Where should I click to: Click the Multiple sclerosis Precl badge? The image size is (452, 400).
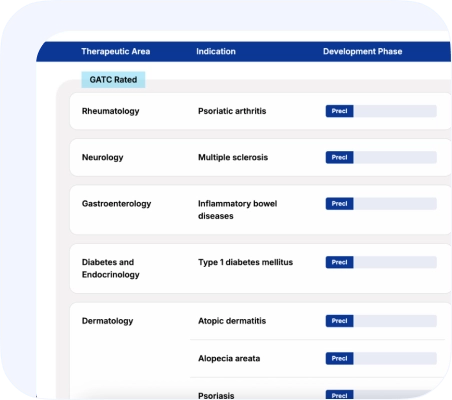(x=339, y=157)
